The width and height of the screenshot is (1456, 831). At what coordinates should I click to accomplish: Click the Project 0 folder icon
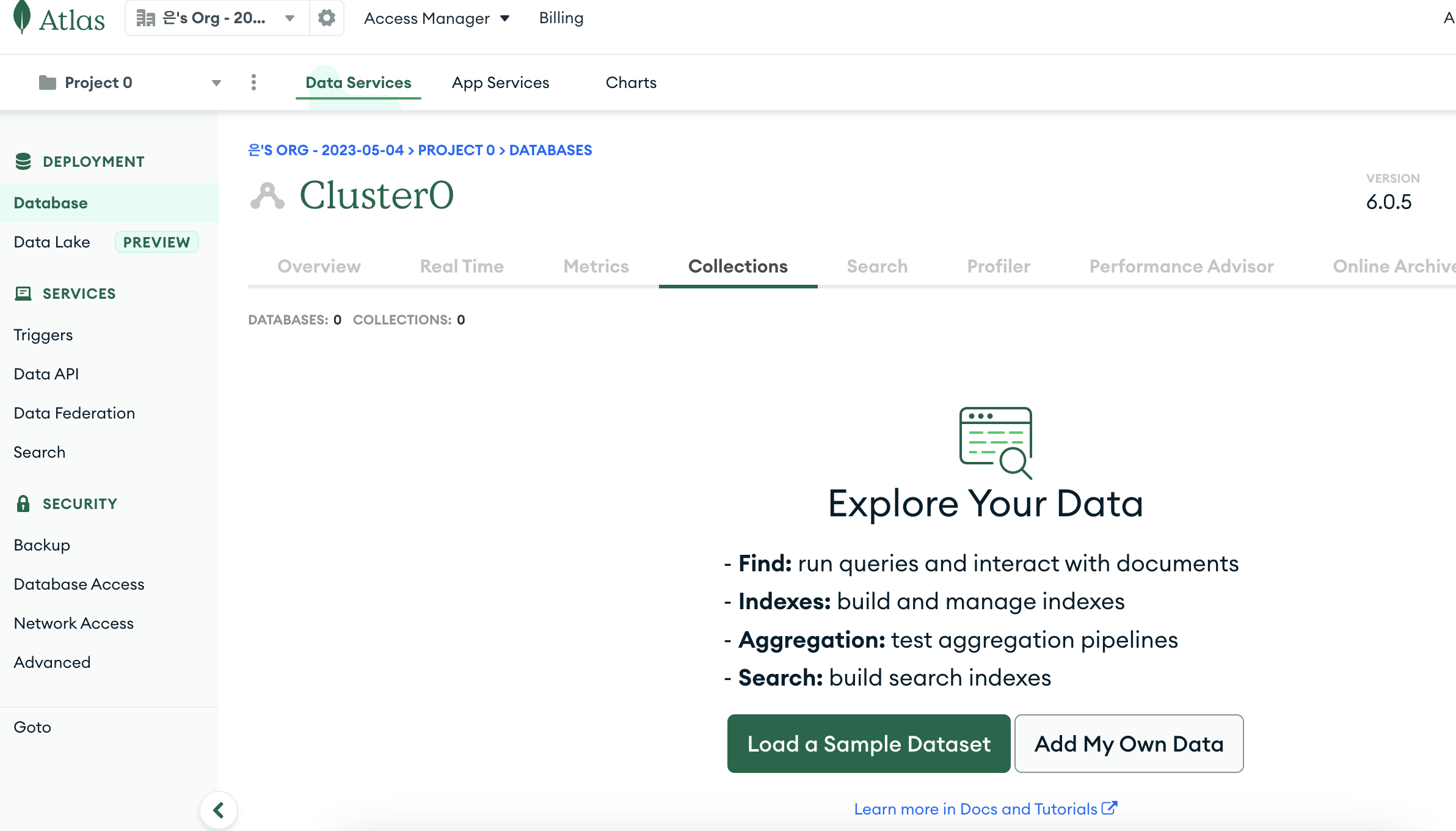pyautogui.click(x=48, y=82)
